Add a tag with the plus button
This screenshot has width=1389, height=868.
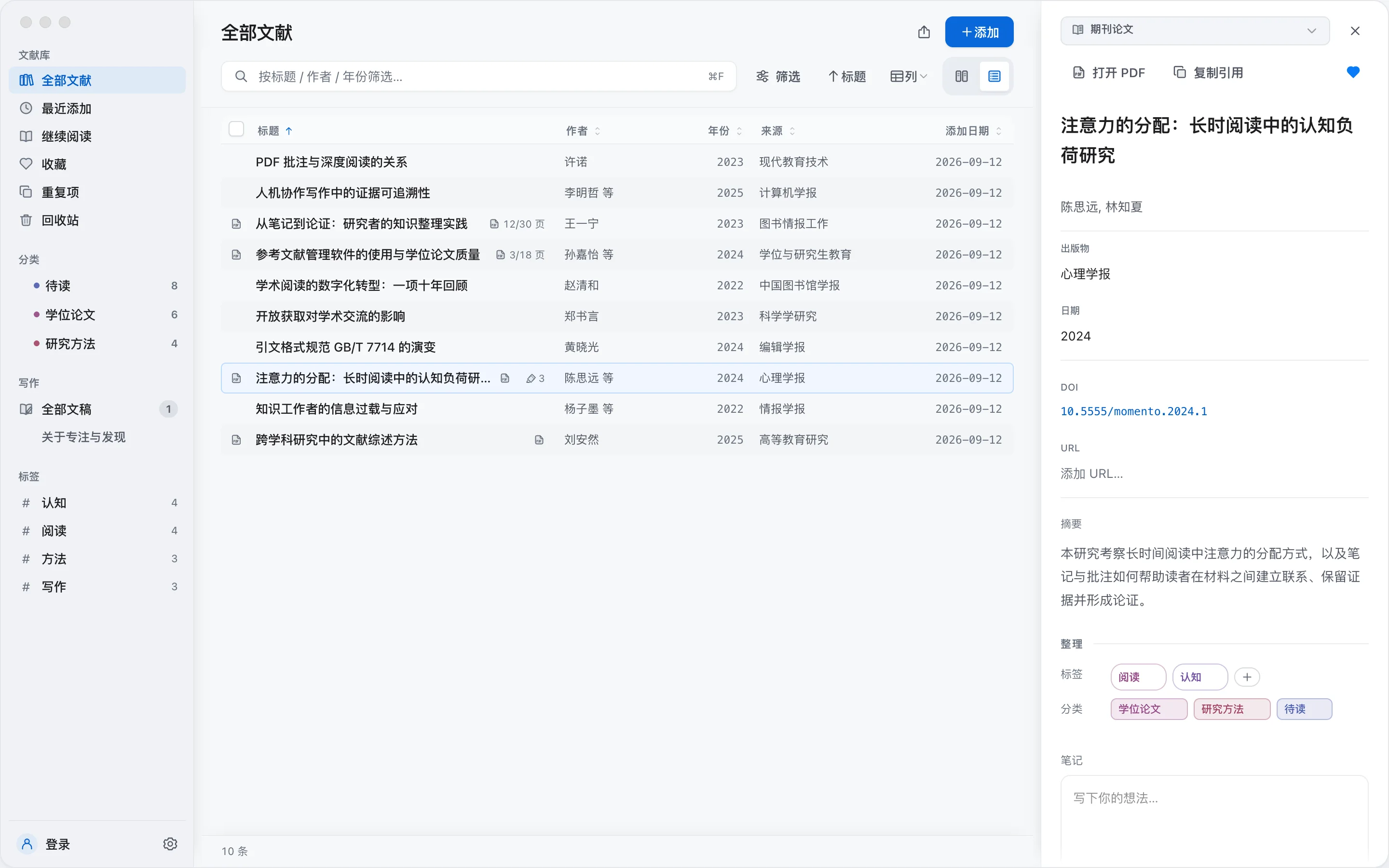(x=1247, y=677)
